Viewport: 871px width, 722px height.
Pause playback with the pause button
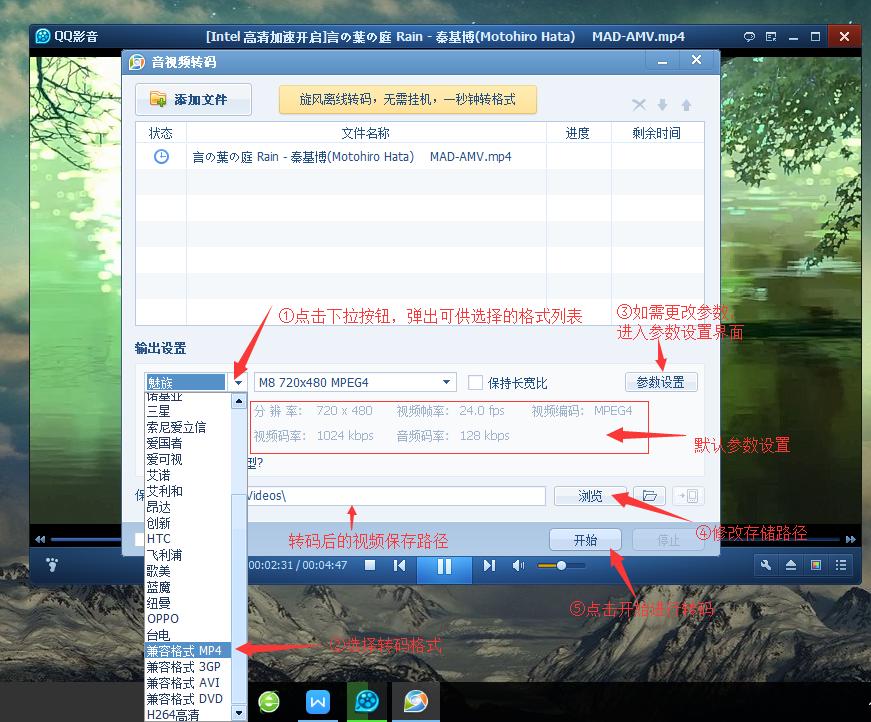coord(446,565)
